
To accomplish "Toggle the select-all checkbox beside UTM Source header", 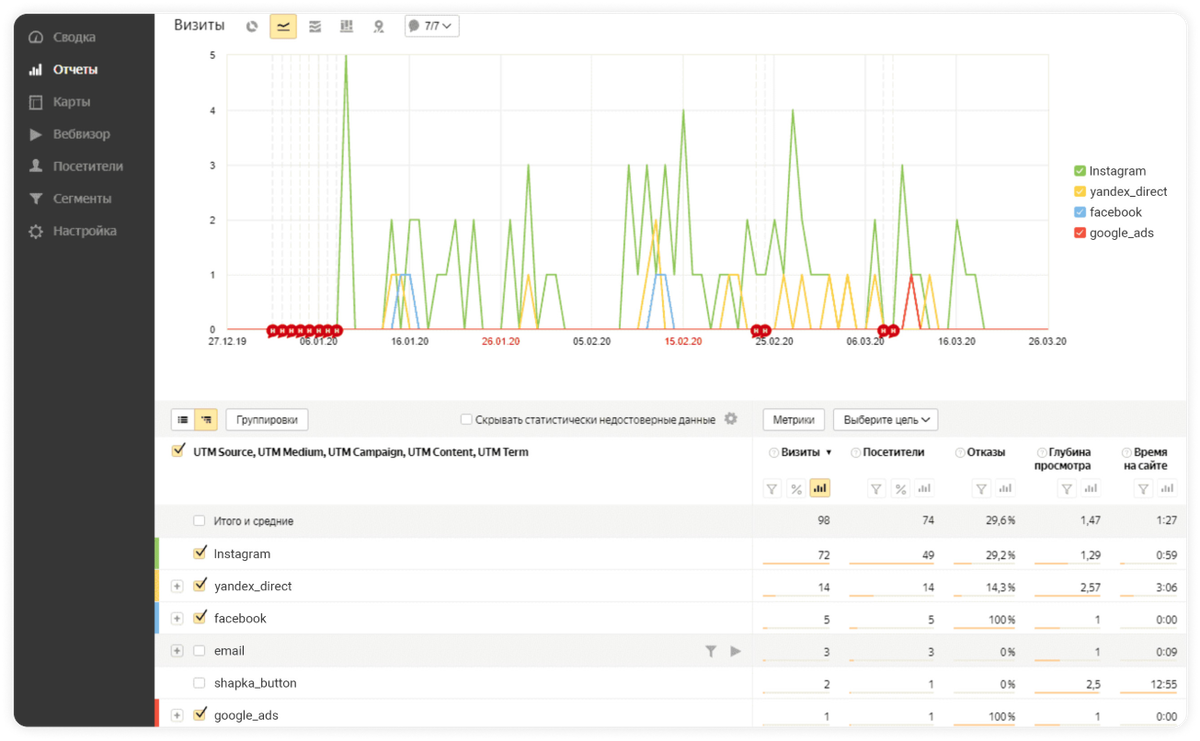I will (x=178, y=451).
